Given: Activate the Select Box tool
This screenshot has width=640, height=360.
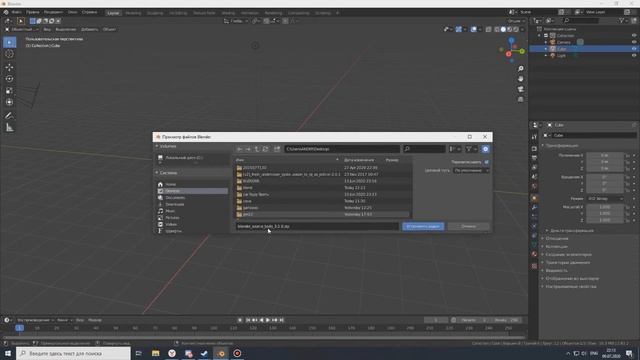Looking at the screenshot, I should (x=9, y=42).
